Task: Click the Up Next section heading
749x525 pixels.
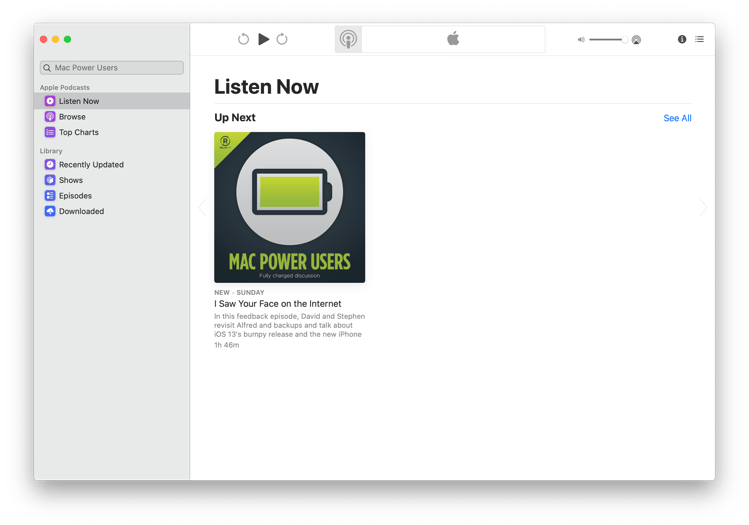Action: click(x=235, y=118)
